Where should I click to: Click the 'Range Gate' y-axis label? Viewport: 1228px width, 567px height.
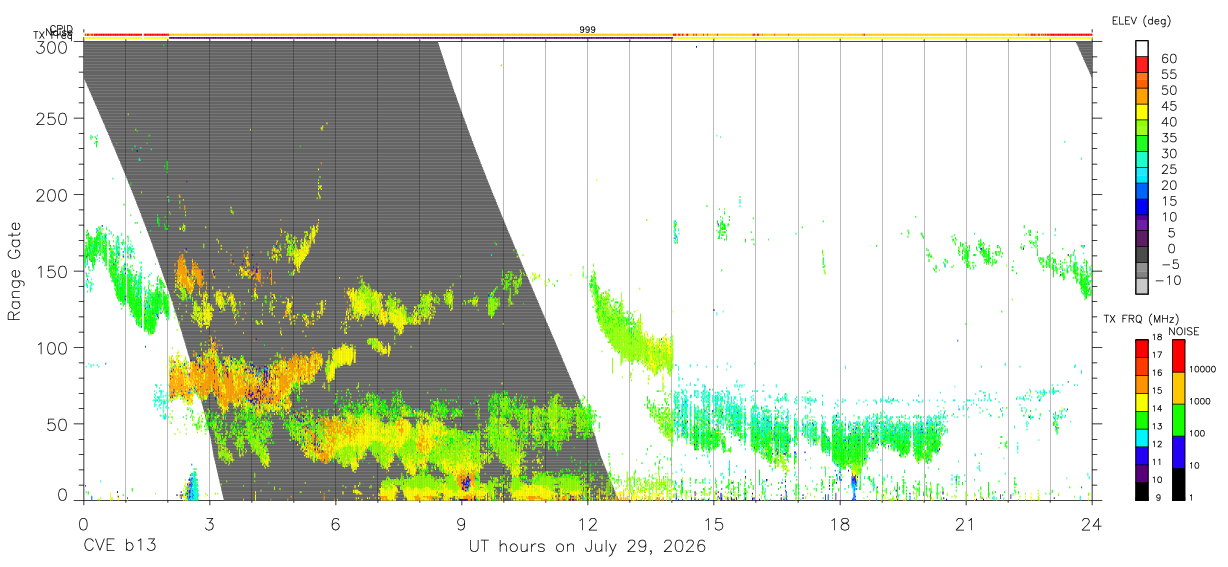pos(15,271)
